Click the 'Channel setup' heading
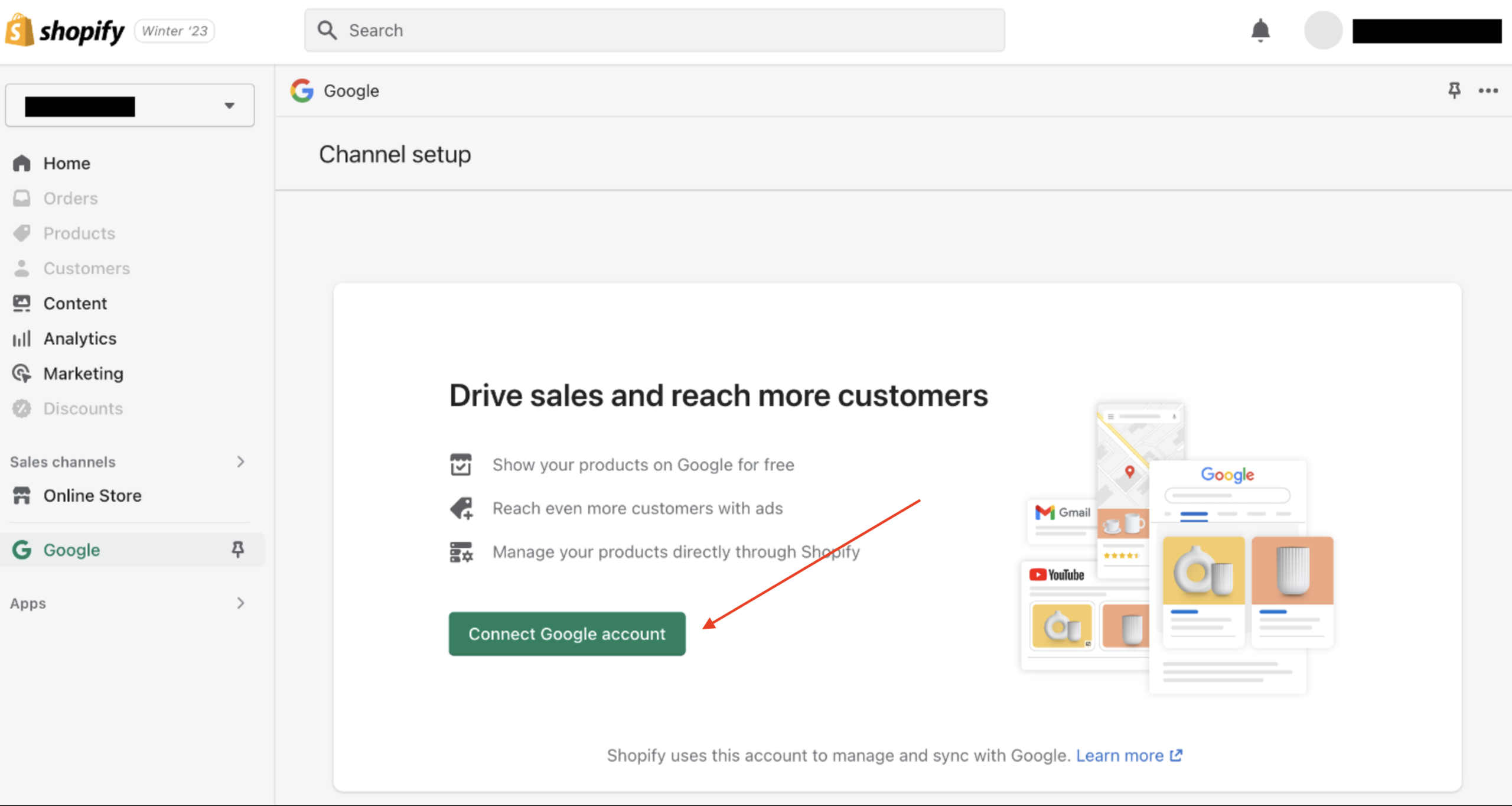This screenshot has height=806, width=1512. [x=395, y=154]
